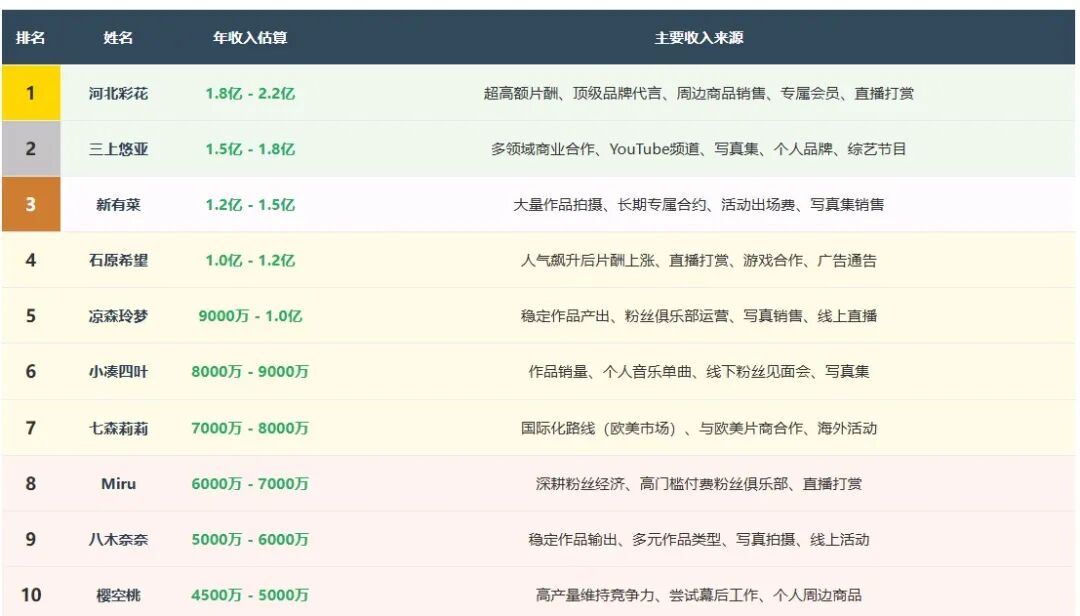Click the name 新有菜
This screenshot has width=1080, height=616.
(118, 204)
